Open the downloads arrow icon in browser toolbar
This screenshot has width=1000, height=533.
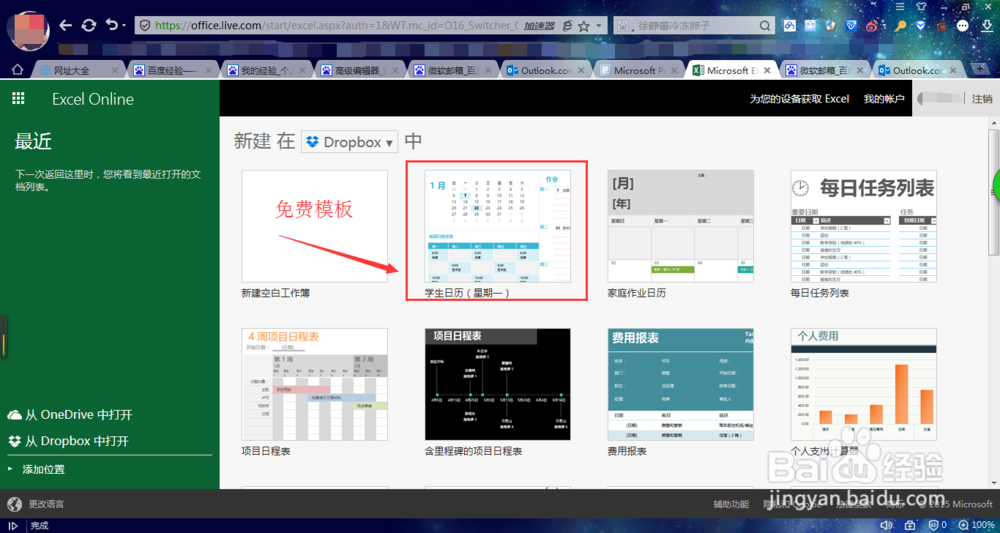(x=987, y=26)
